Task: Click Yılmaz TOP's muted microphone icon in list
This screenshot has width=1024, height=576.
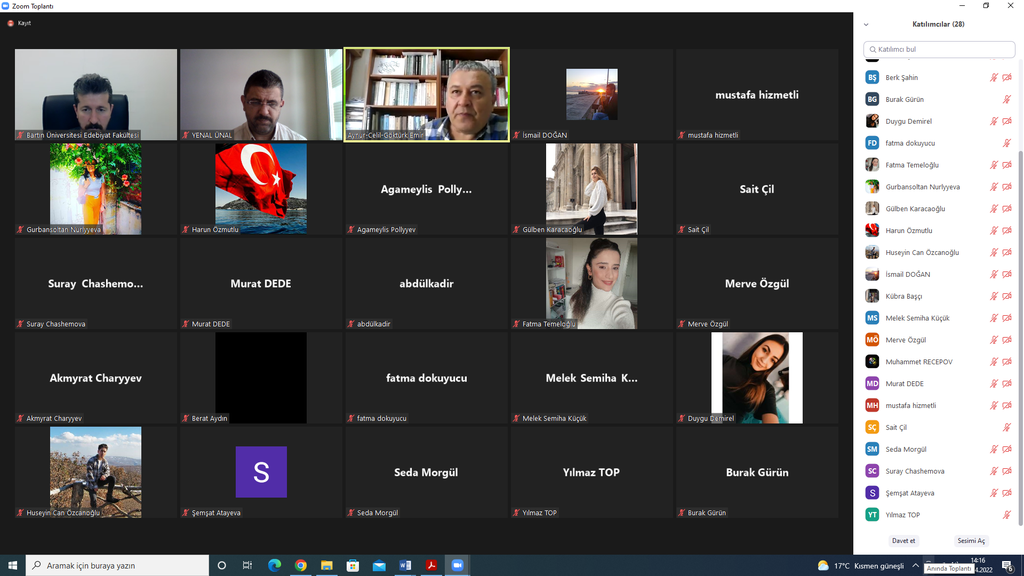Action: (1007, 515)
